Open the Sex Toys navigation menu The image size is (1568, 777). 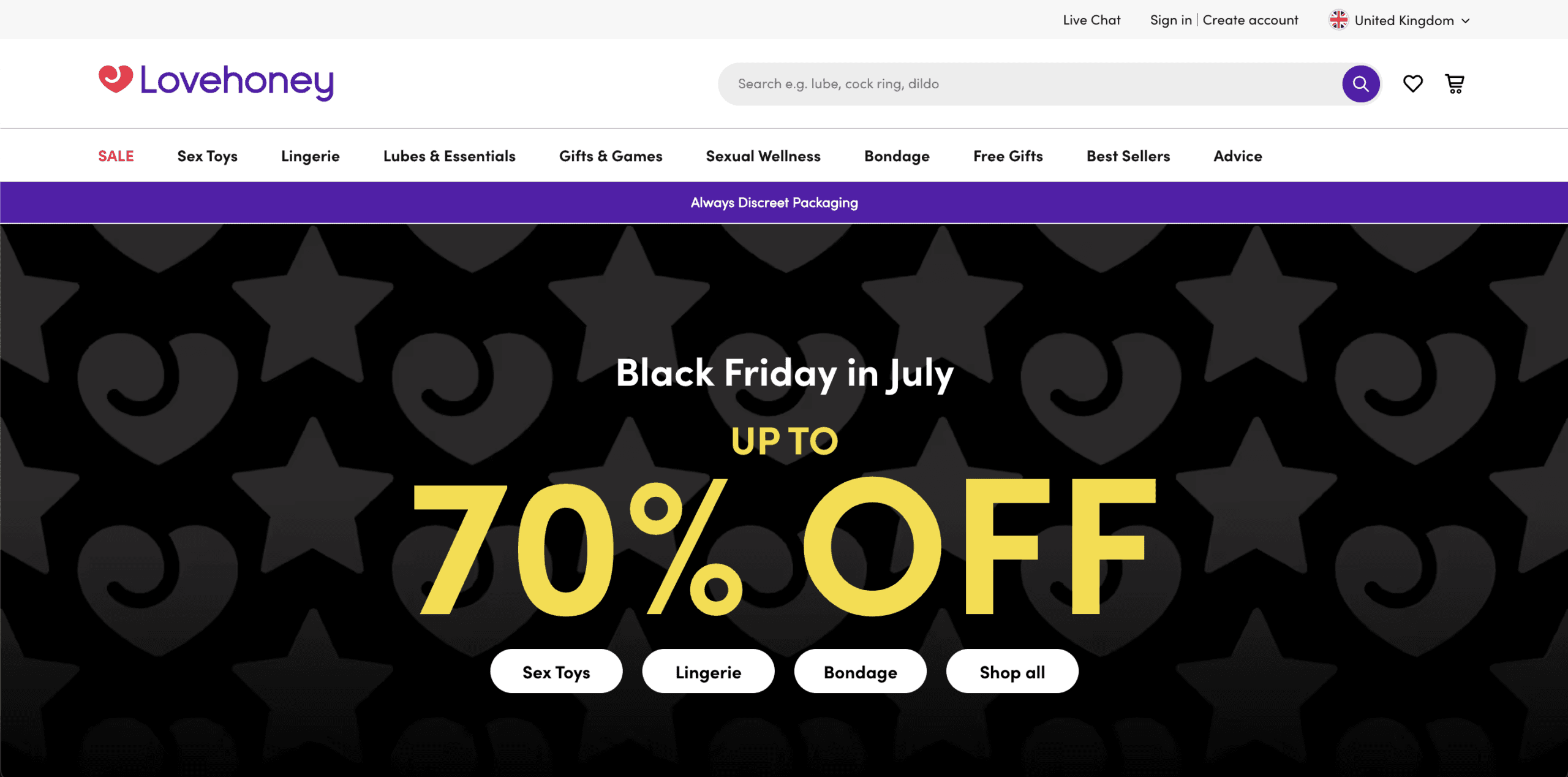click(x=206, y=156)
